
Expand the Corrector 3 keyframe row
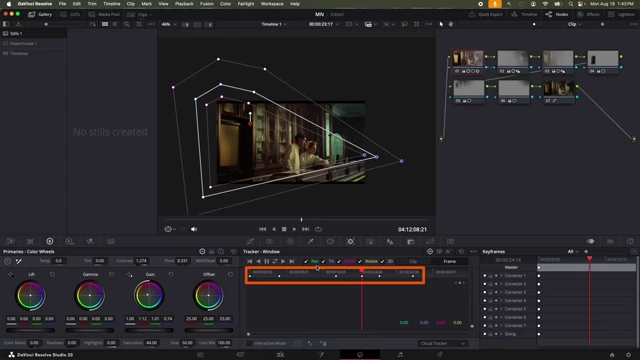click(501, 292)
